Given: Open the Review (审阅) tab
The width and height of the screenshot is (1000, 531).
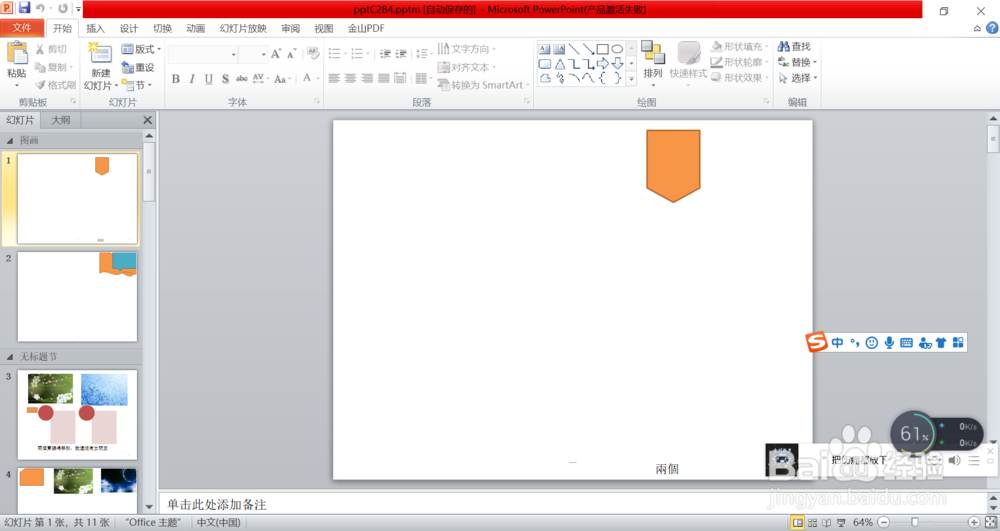Looking at the screenshot, I should point(290,28).
